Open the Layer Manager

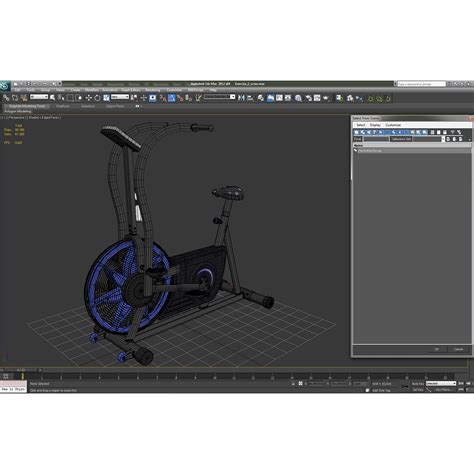pos(261,98)
